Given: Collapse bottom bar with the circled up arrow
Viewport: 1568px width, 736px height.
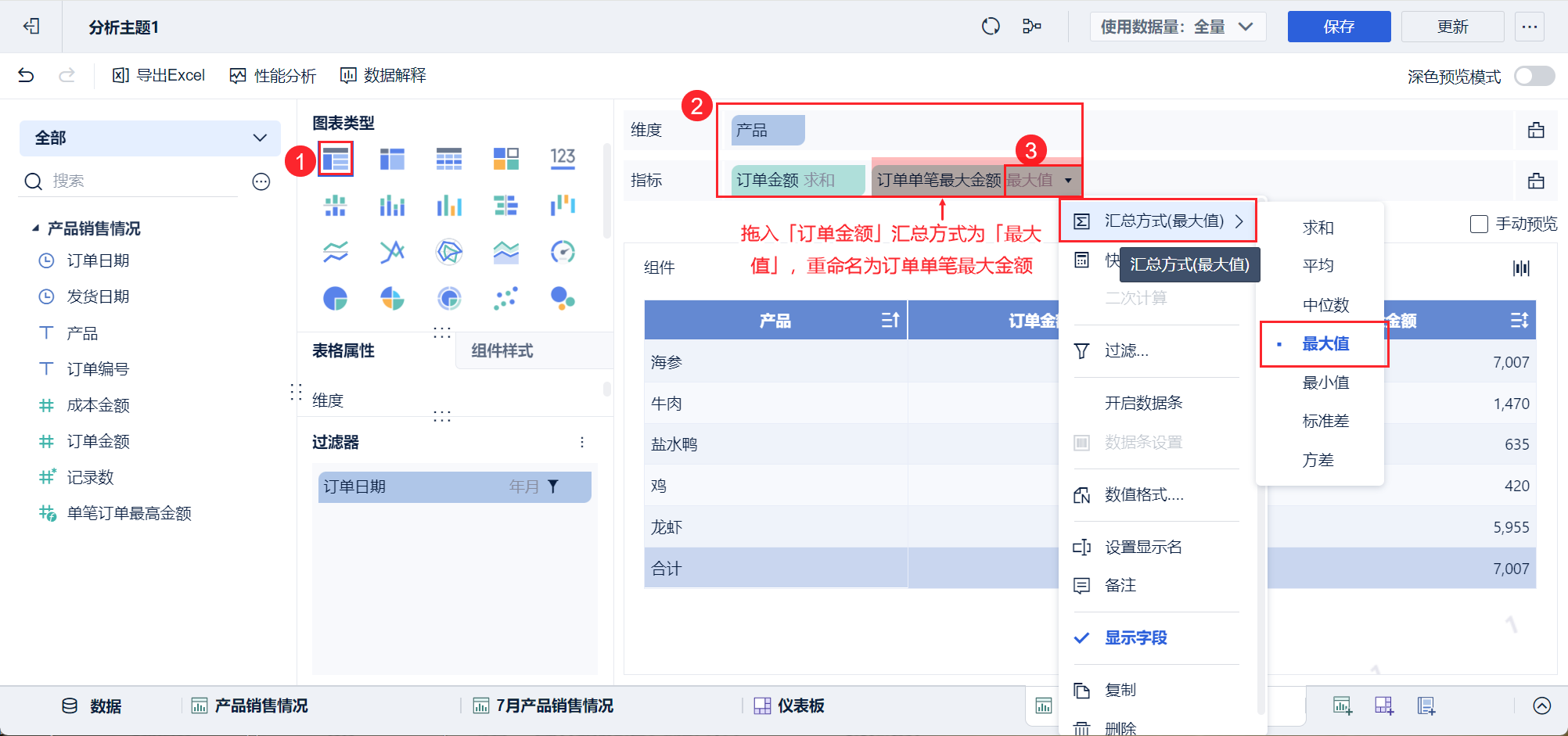Looking at the screenshot, I should (1541, 705).
